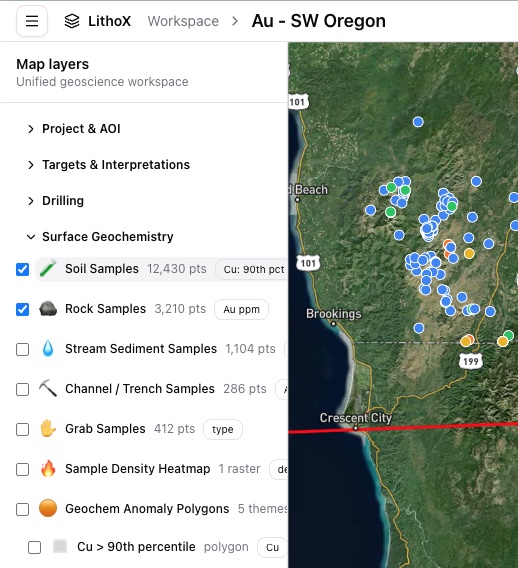Click the Channel / Trench Samples layer name
Viewport: 518px width, 568px height.
(x=140, y=388)
